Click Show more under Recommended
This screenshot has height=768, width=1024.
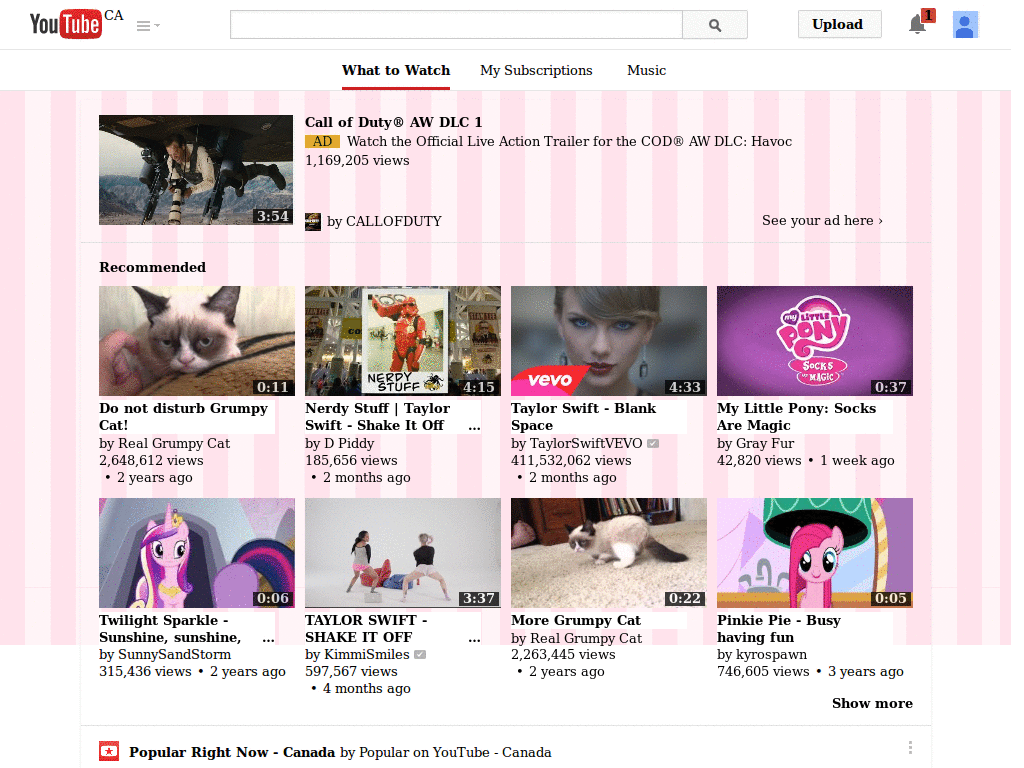tap(872, 703)
